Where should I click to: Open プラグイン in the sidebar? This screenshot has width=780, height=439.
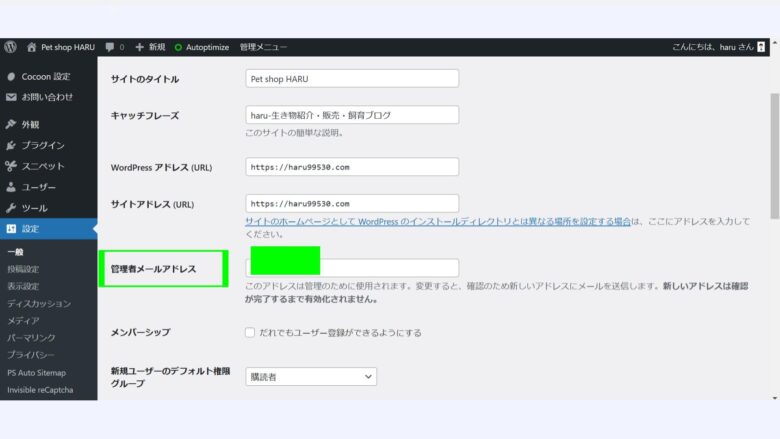coord(43,145)
